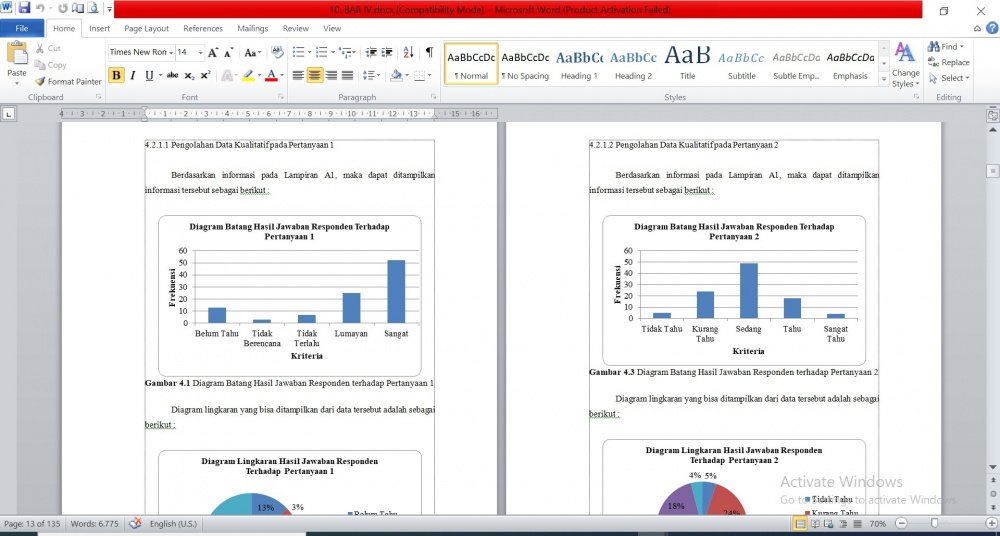The image size is (1000, 536).
Task: Switch to Outline view in the status bar
Action: [843, 524]
